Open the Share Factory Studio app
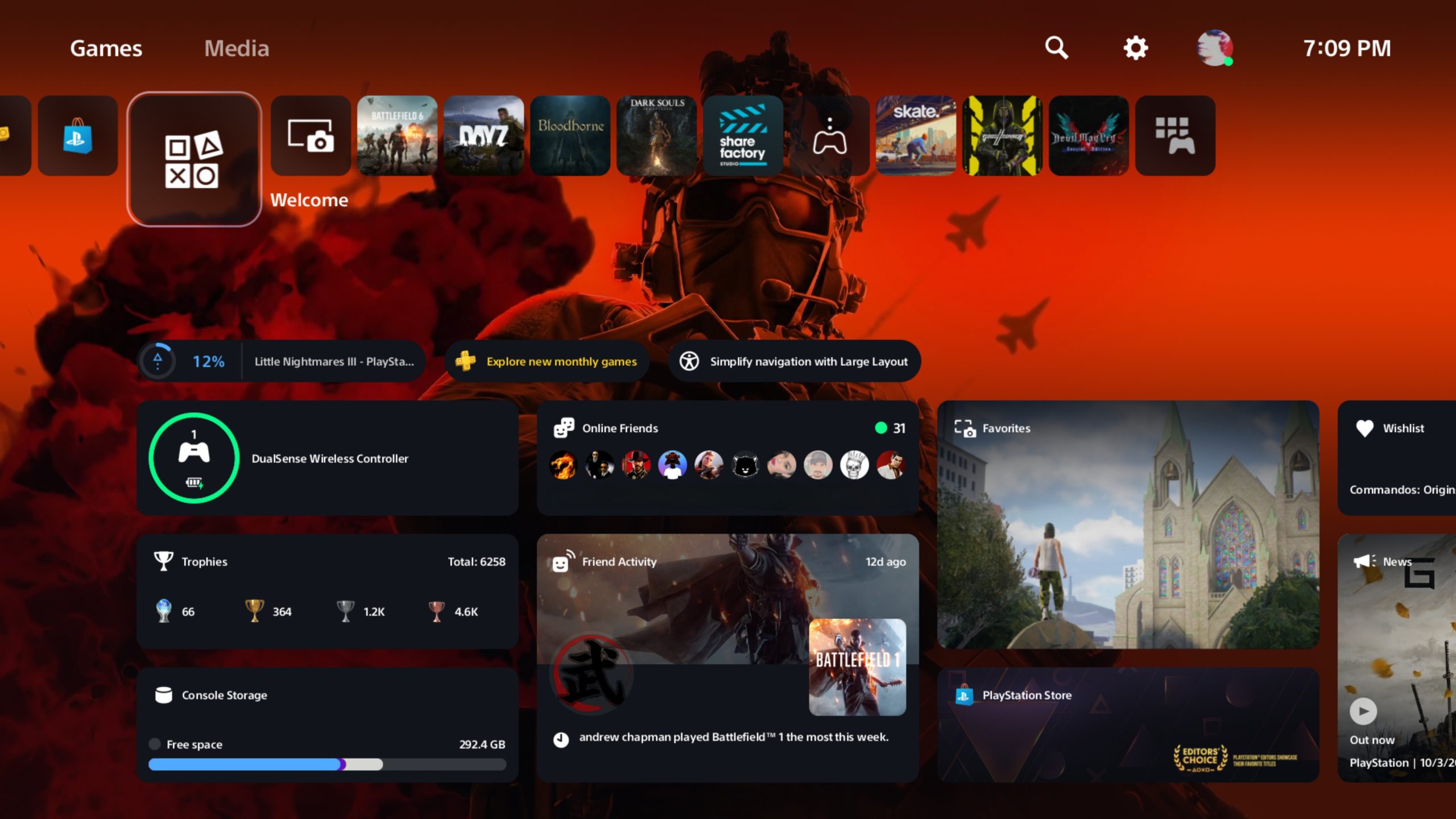The width and height of the screenshot is (1456, 819). [743, 135]
